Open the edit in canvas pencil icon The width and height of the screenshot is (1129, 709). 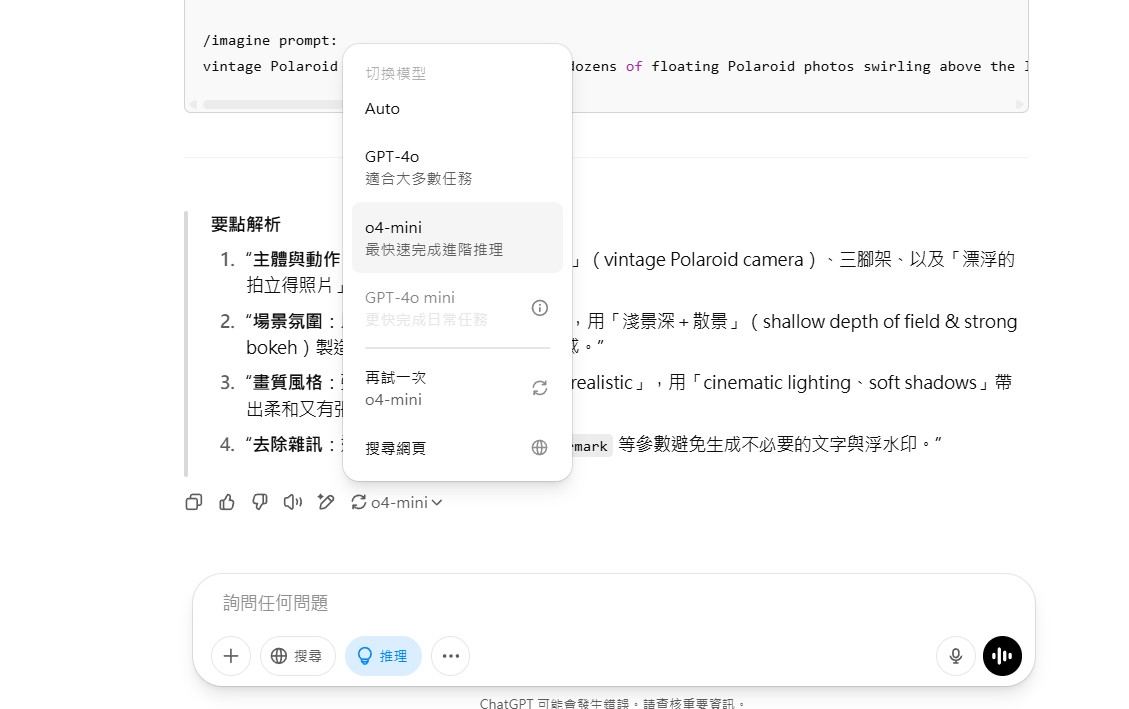coord(326,502)
